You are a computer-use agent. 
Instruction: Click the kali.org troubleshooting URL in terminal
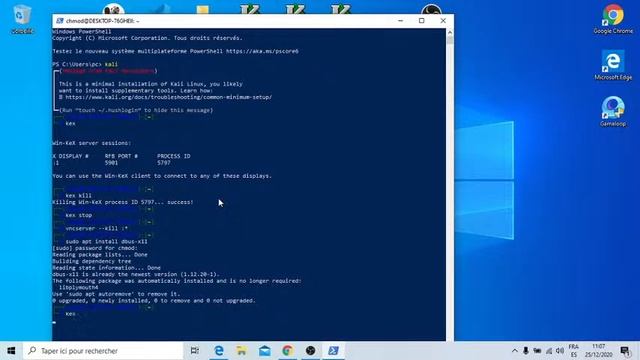pyautogui.click(x=169, y=97)
